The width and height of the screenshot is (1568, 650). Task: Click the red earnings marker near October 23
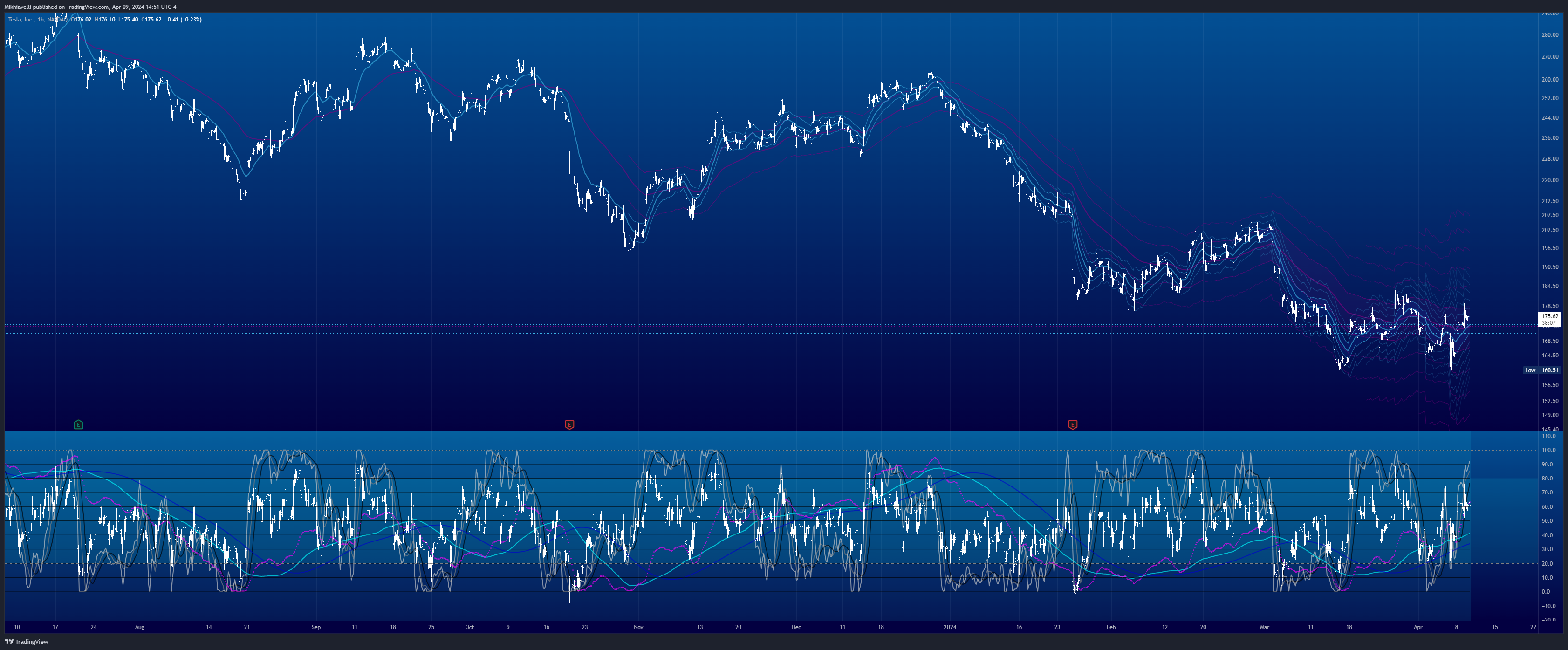(x=570, y=424)
